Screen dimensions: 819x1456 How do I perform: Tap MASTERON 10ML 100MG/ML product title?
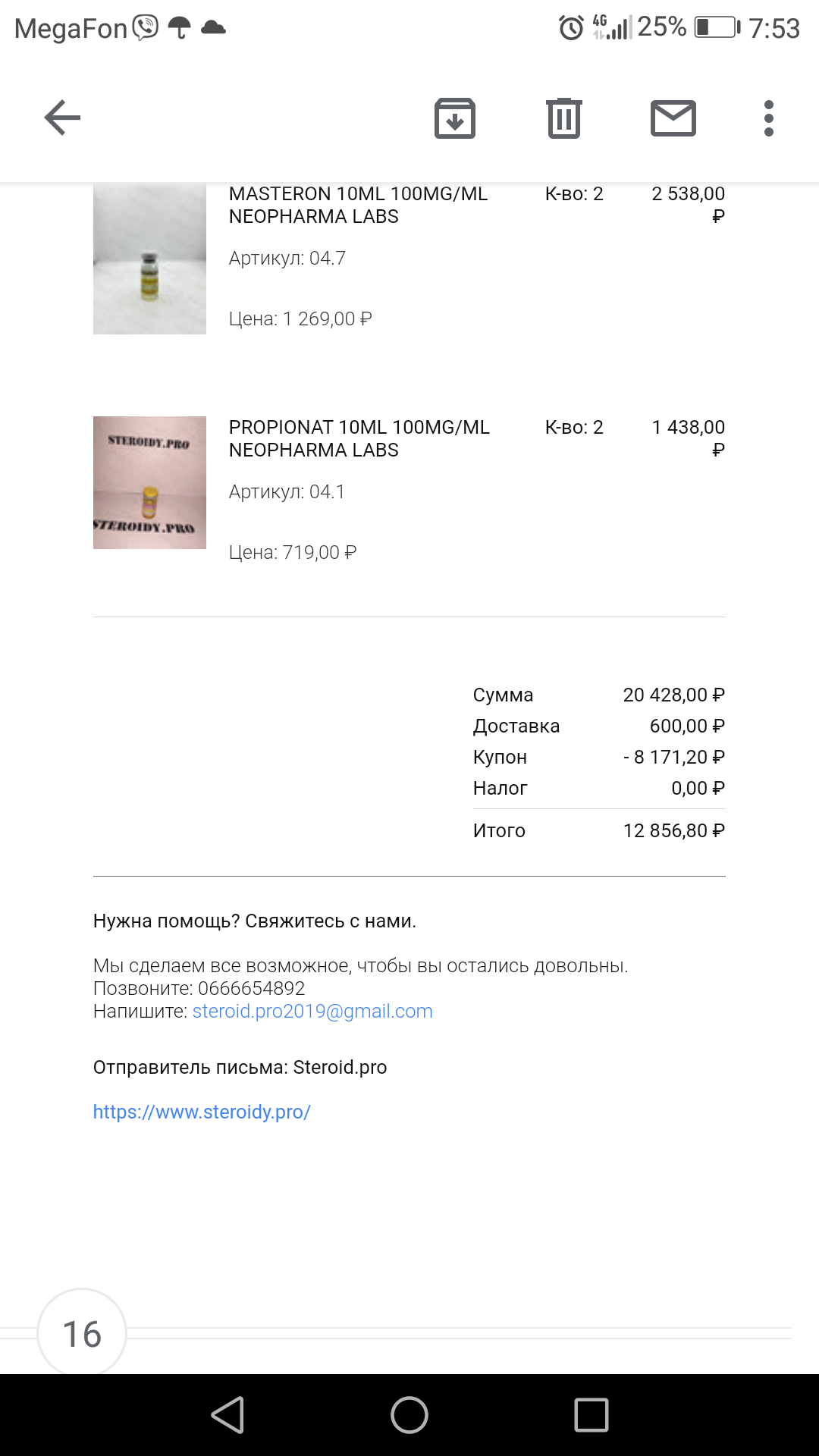pyautogui.click(x=358, y=205)
